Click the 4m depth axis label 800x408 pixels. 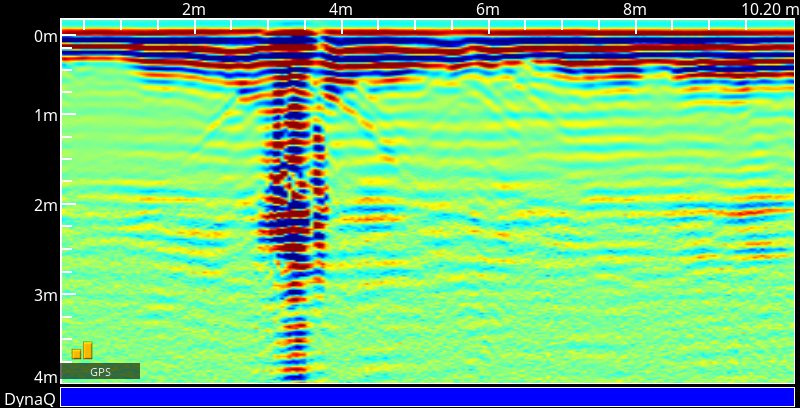point(46,377)
